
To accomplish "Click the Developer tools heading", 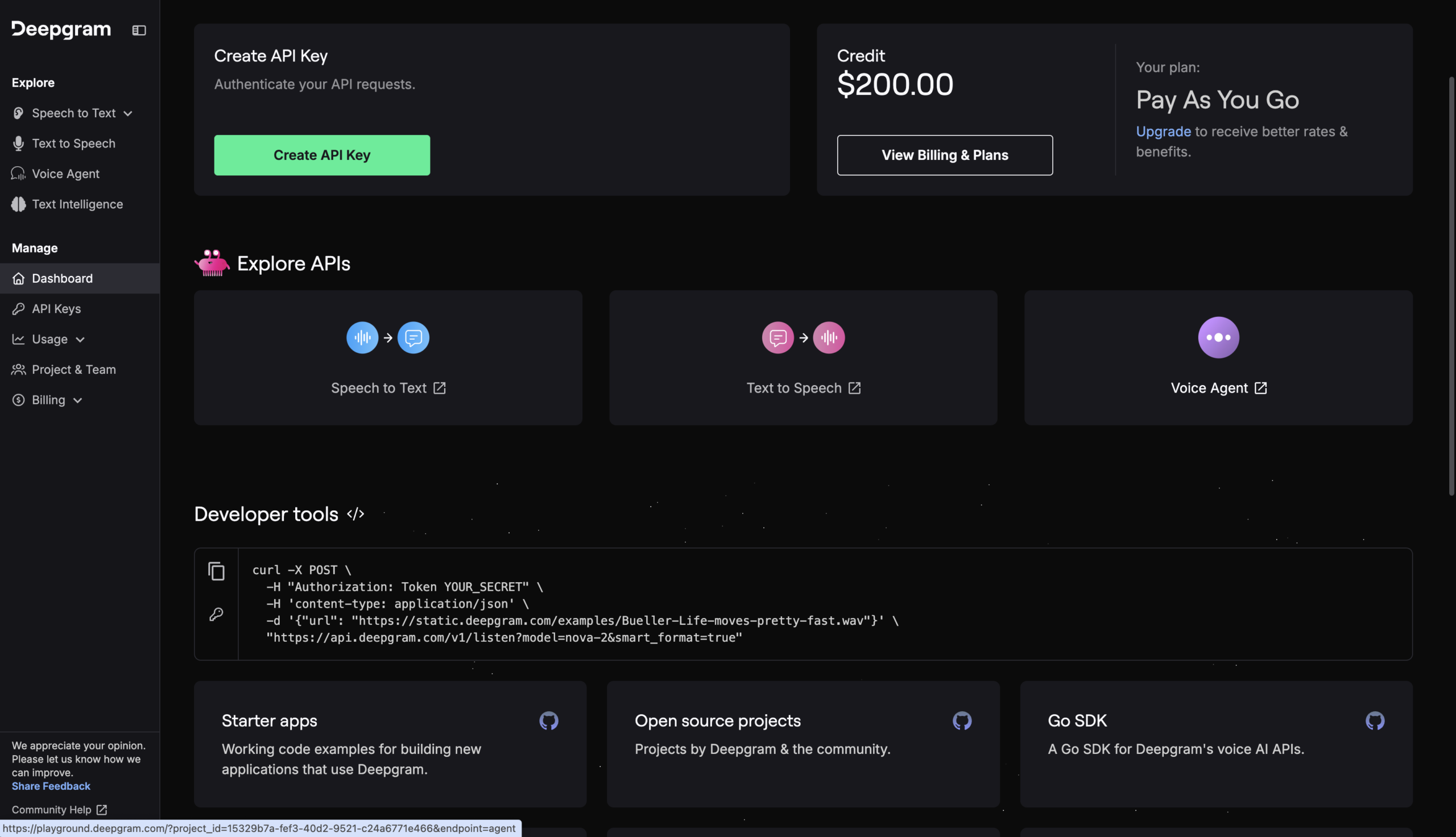I will coord(266,514).
